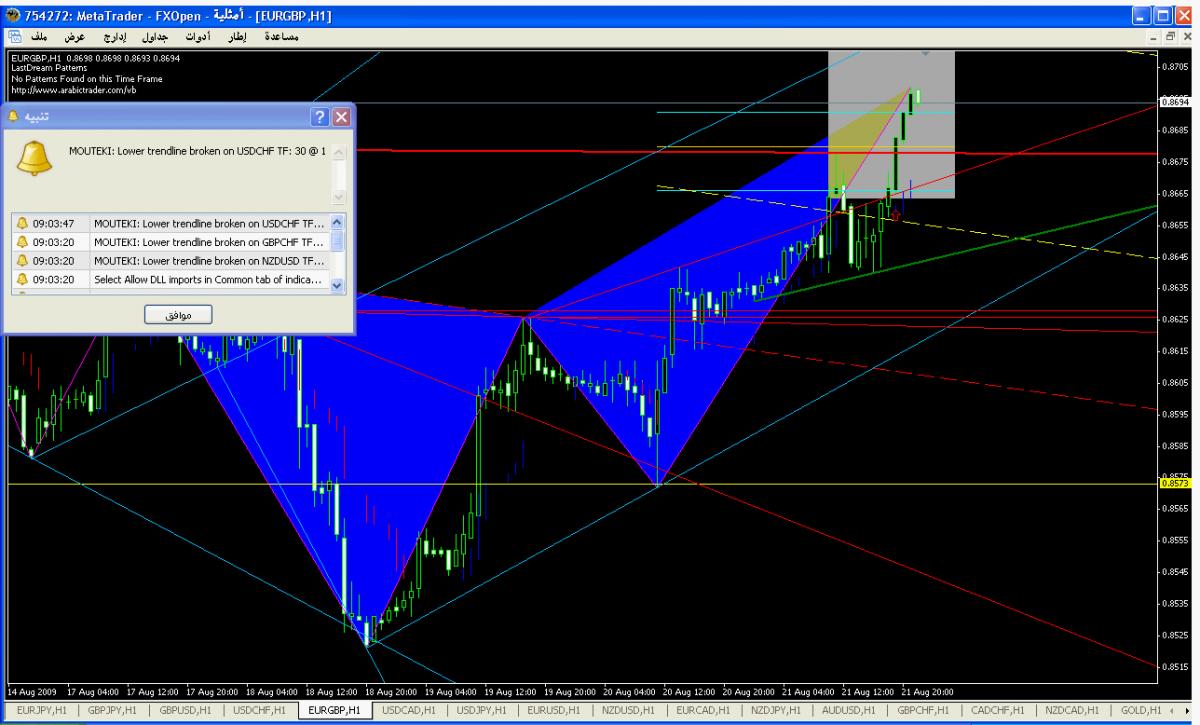Screen dimensions: 1200x725
Task: Close the تنبيه alert dialog
Action: 340,117
